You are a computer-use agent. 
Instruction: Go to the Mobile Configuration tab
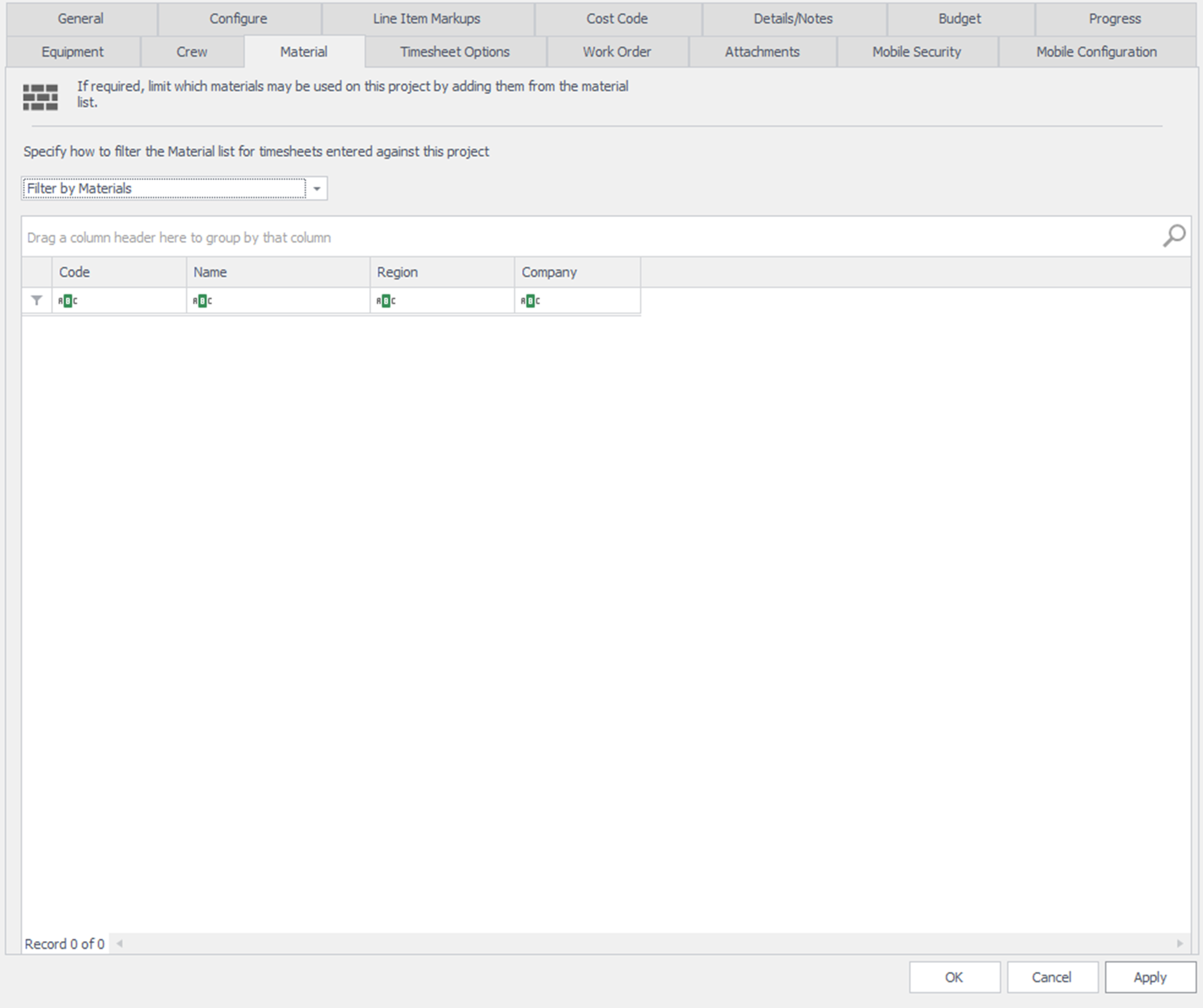1096,52
